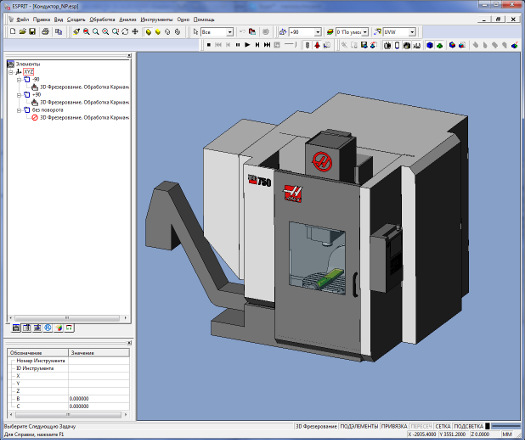Toggle the ПРИВЯЗКА snap mode in status bar
The width and height of the screenshot is (525, 440).
394,426
